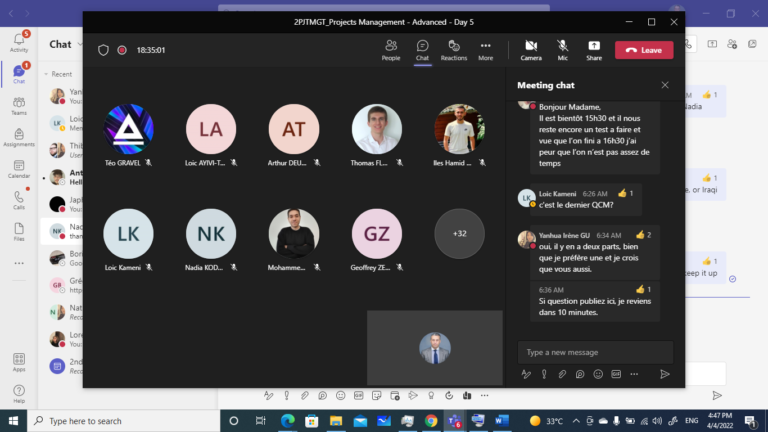Click the taskbar search box
The height and width of the screenshot is (432, 768).
click(123, 421)
